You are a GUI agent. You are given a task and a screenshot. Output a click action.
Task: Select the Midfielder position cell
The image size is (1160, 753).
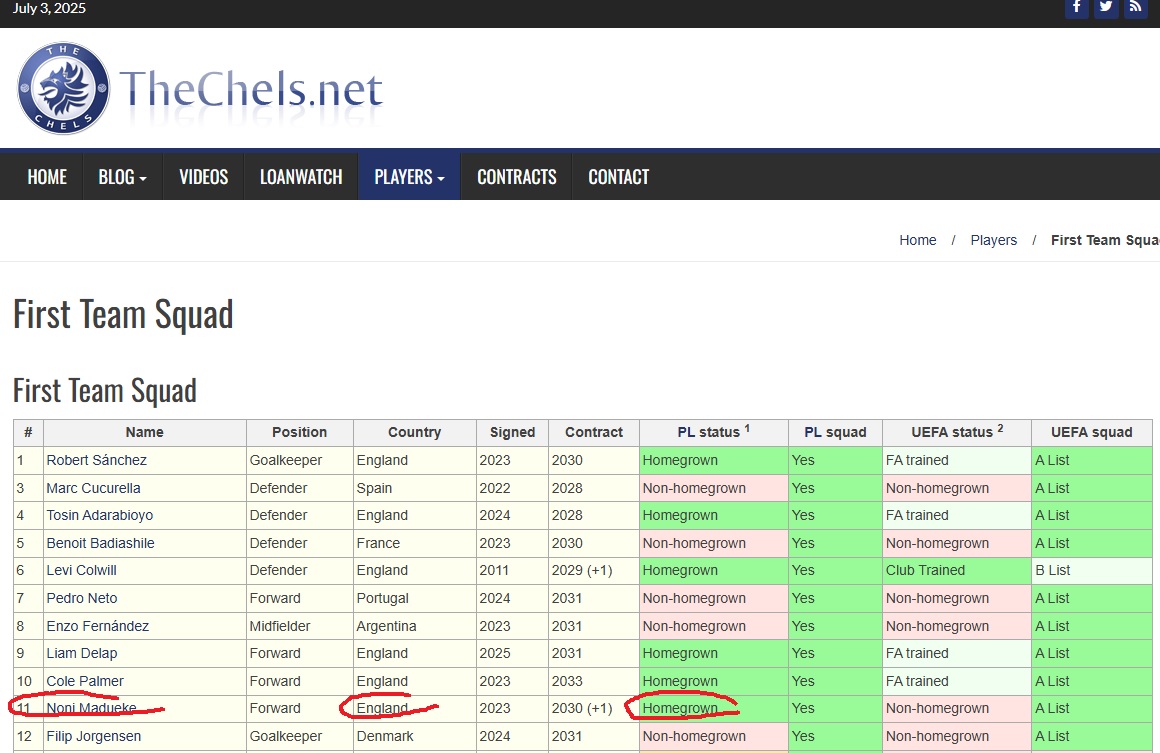coord(300,626)
